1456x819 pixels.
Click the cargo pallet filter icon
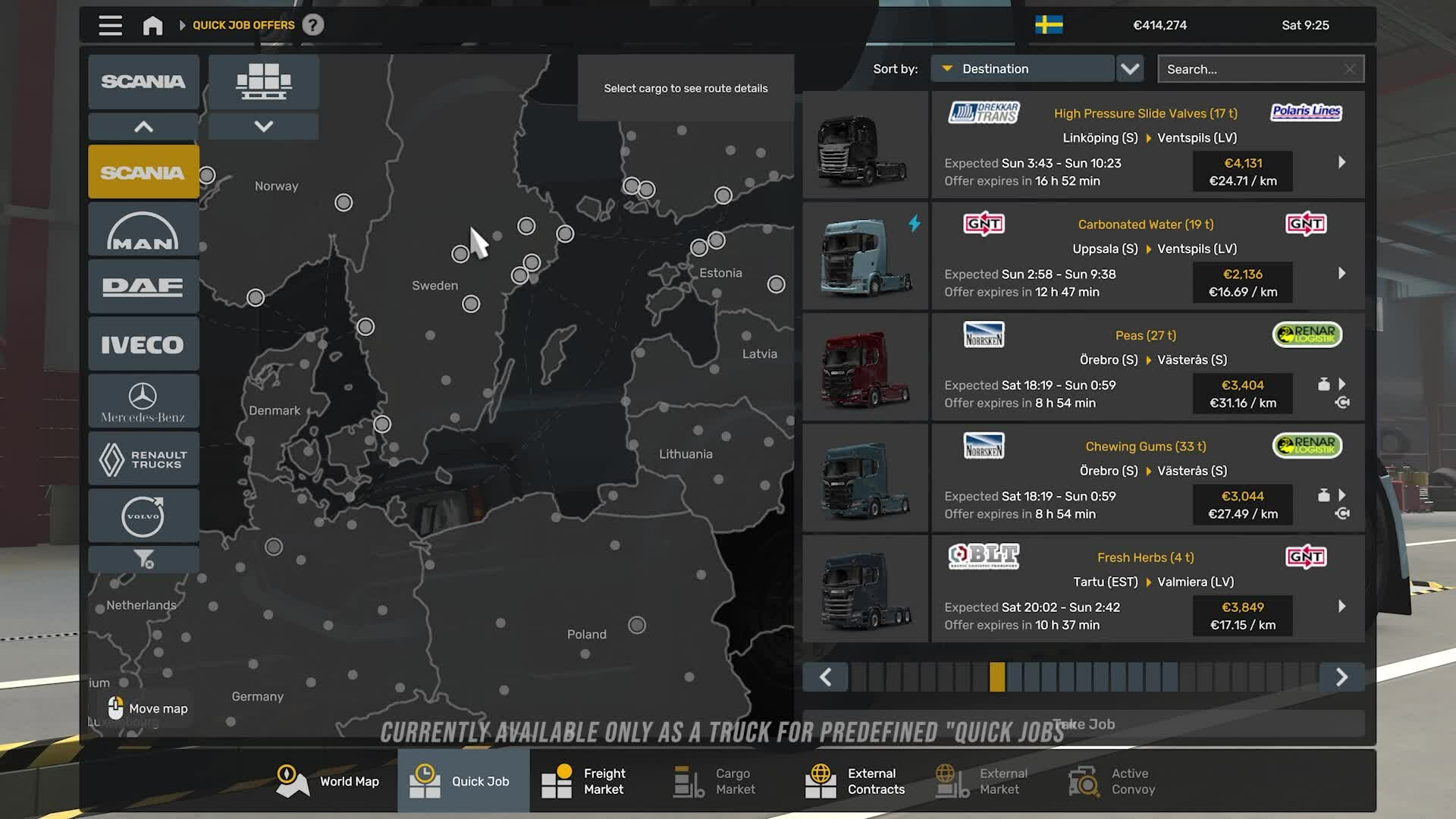(x=263, y=81)
